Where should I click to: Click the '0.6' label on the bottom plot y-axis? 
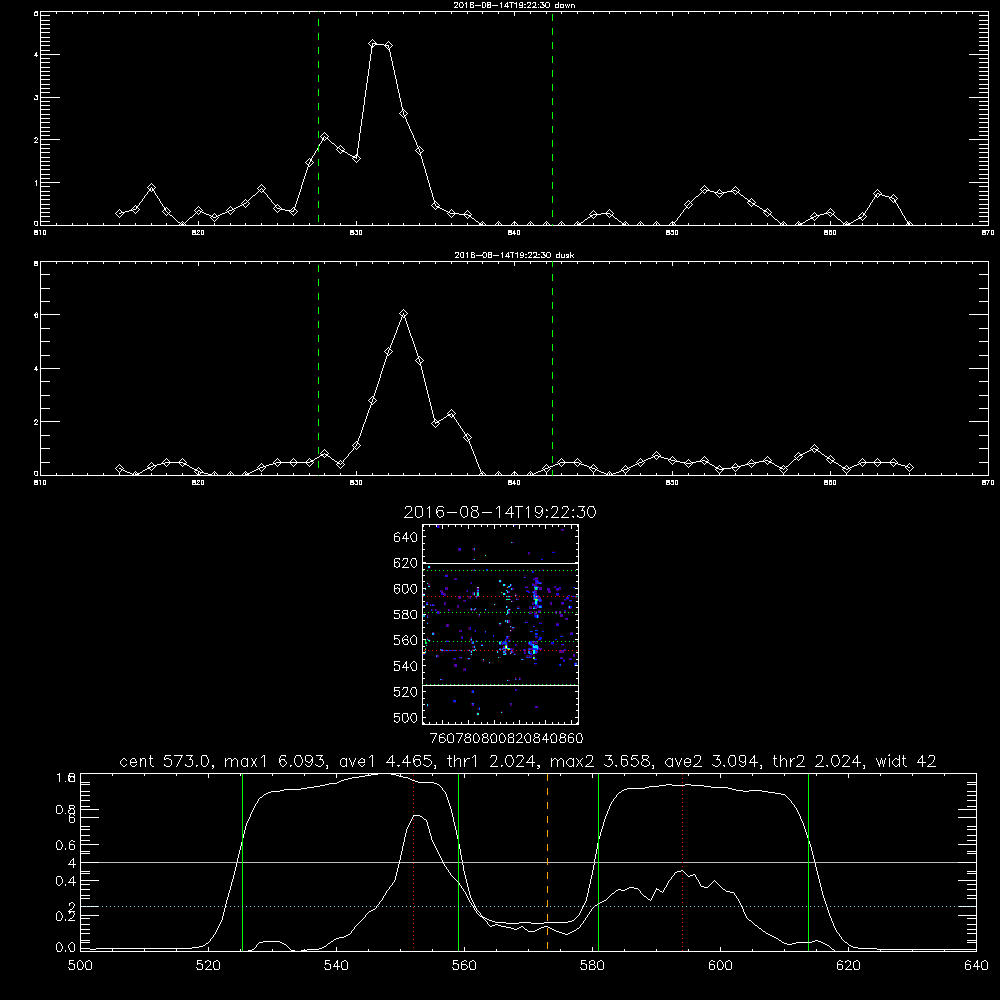tap(66, 845)
